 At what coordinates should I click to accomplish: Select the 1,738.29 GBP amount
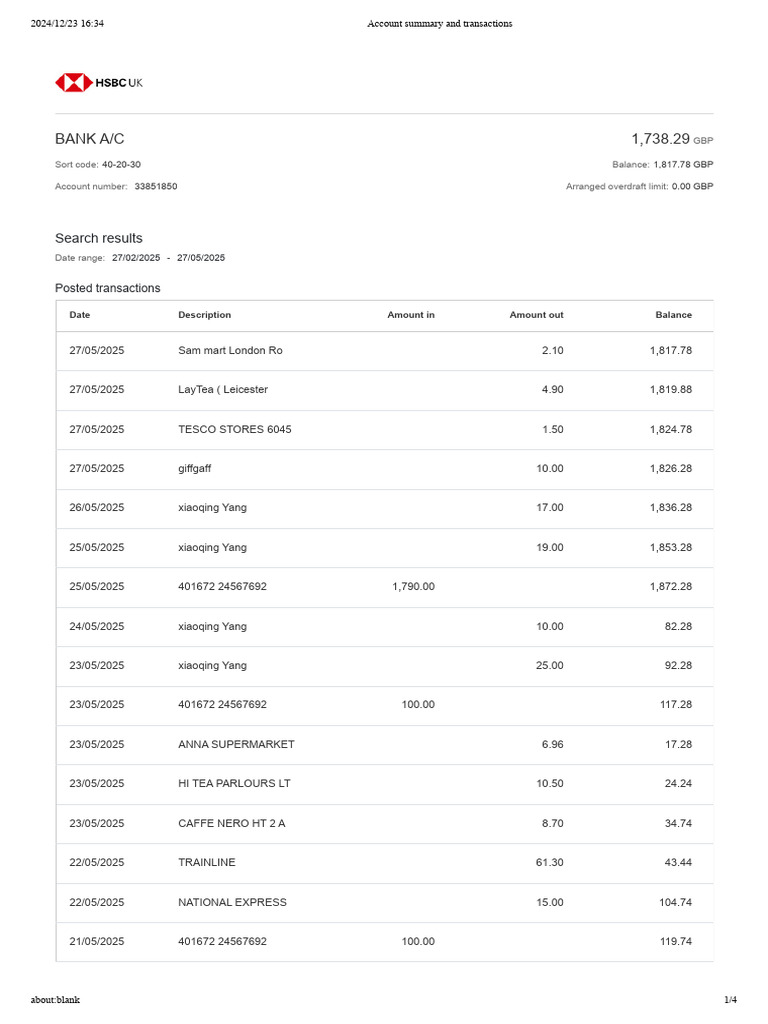coord(672,139)
